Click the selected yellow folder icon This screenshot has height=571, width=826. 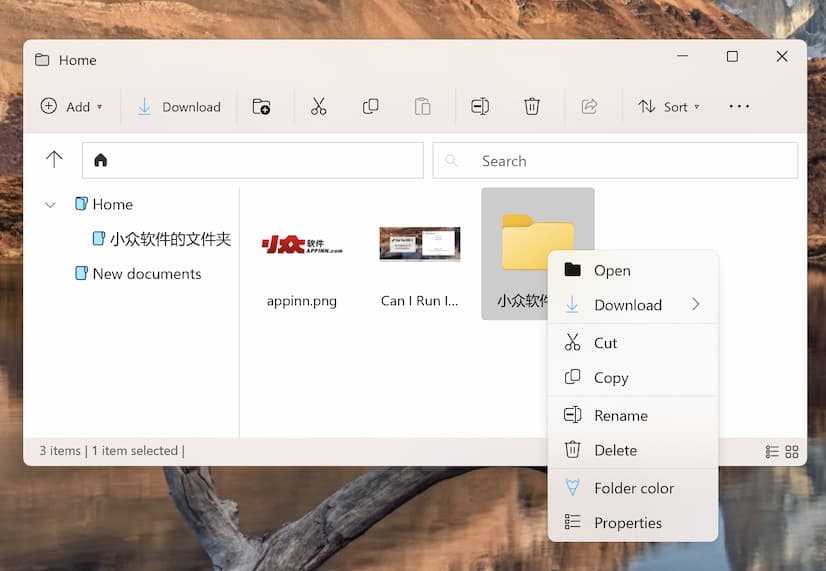point(537,242)
